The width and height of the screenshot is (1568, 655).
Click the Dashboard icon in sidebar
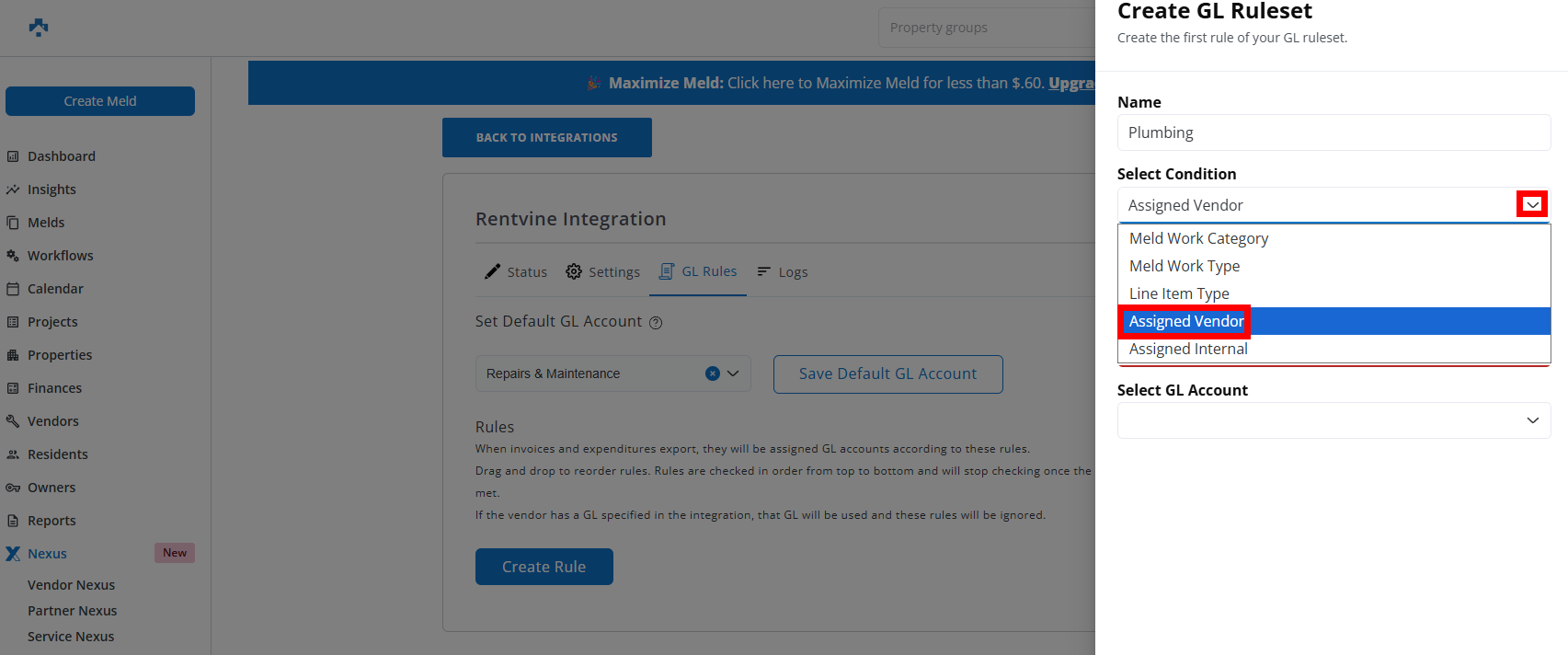(13, 156)
